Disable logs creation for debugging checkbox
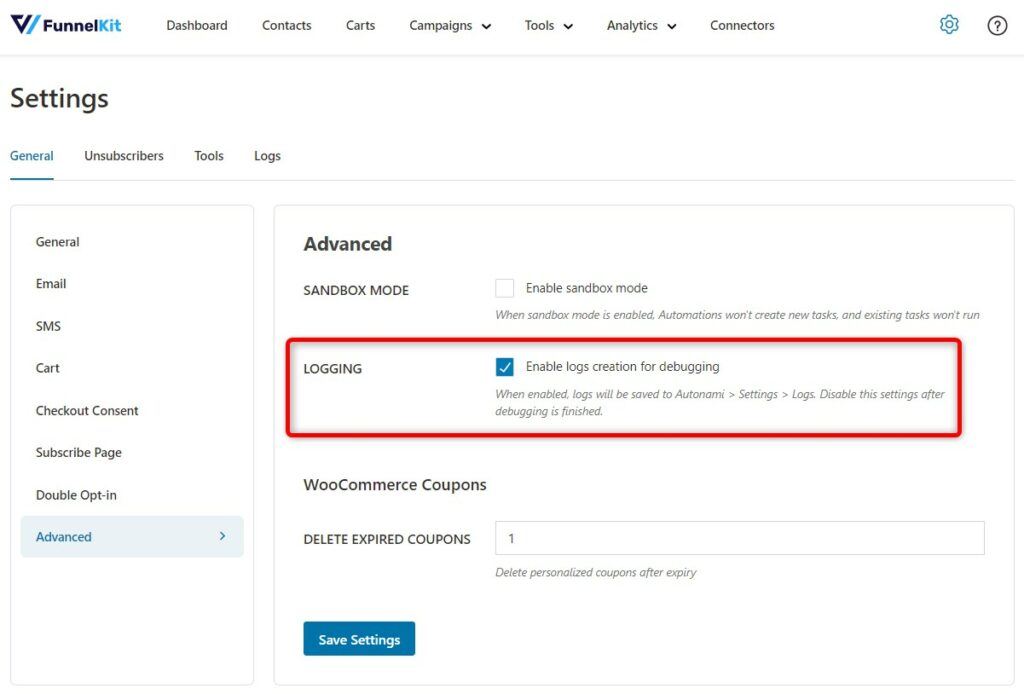1024x694 pixels. [x=504, y=367]
